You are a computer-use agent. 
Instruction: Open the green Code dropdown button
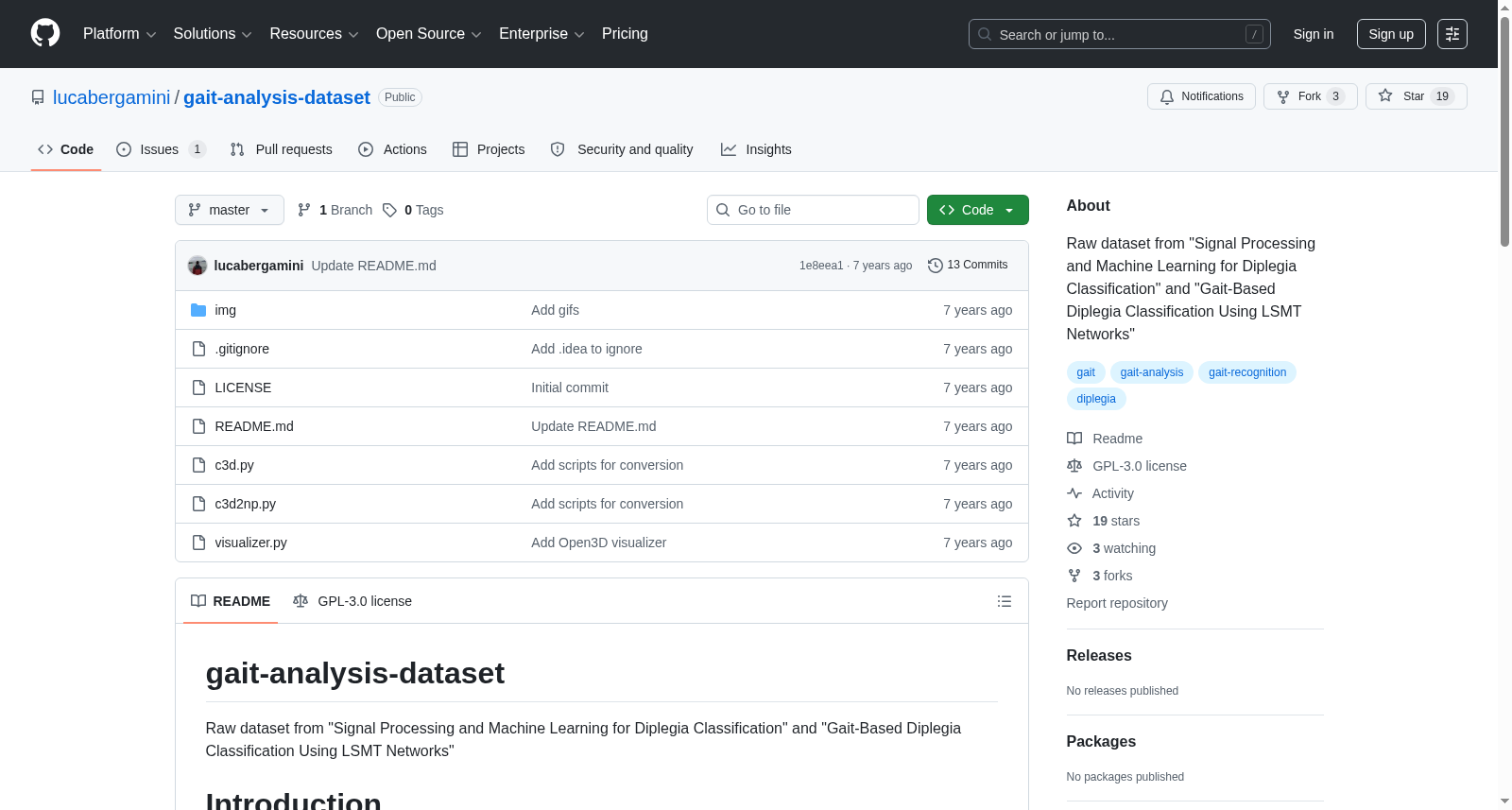tap(978, 210)
